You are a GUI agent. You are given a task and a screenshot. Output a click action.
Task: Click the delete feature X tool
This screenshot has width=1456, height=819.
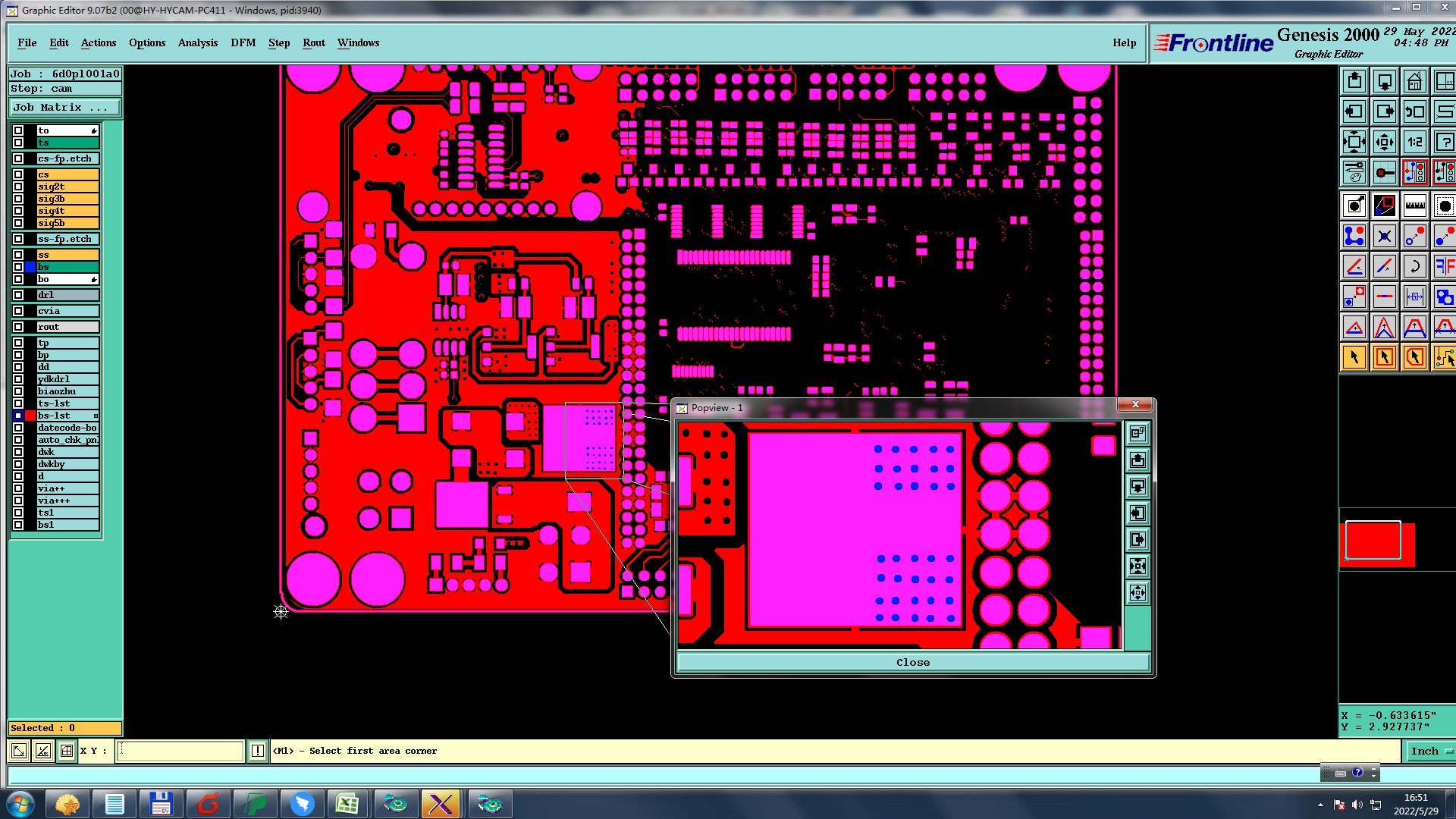point(1384,237)
